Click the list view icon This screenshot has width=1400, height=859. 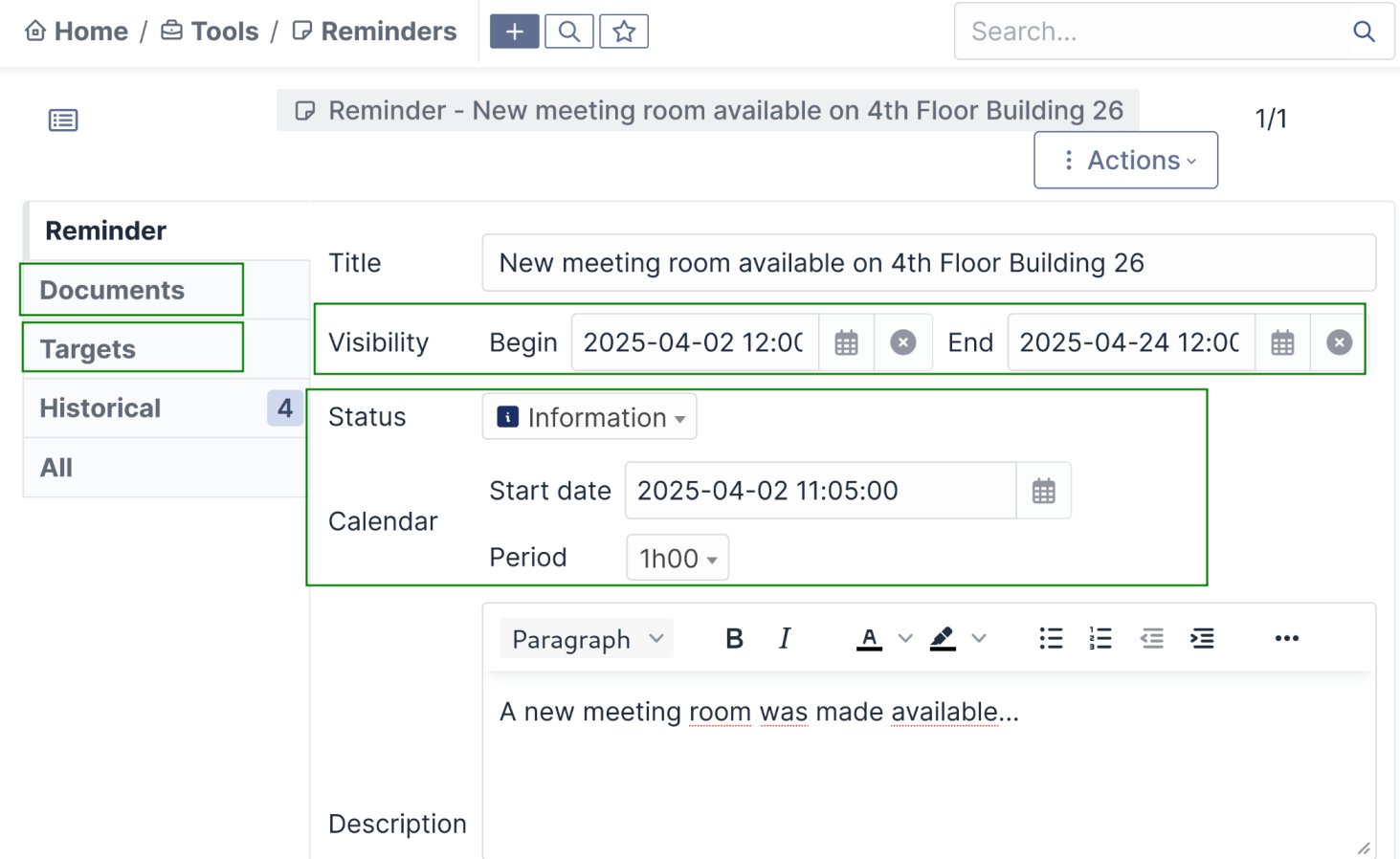tap(63, 121)
